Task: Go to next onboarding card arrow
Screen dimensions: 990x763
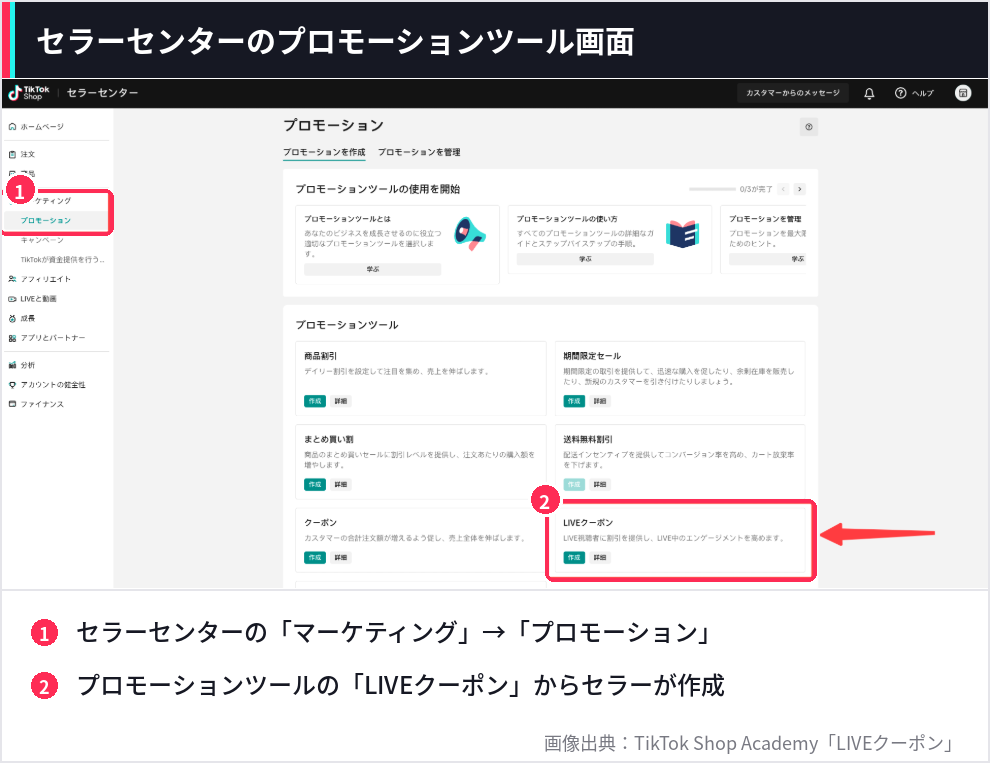Action: click(x=799, y=189)
